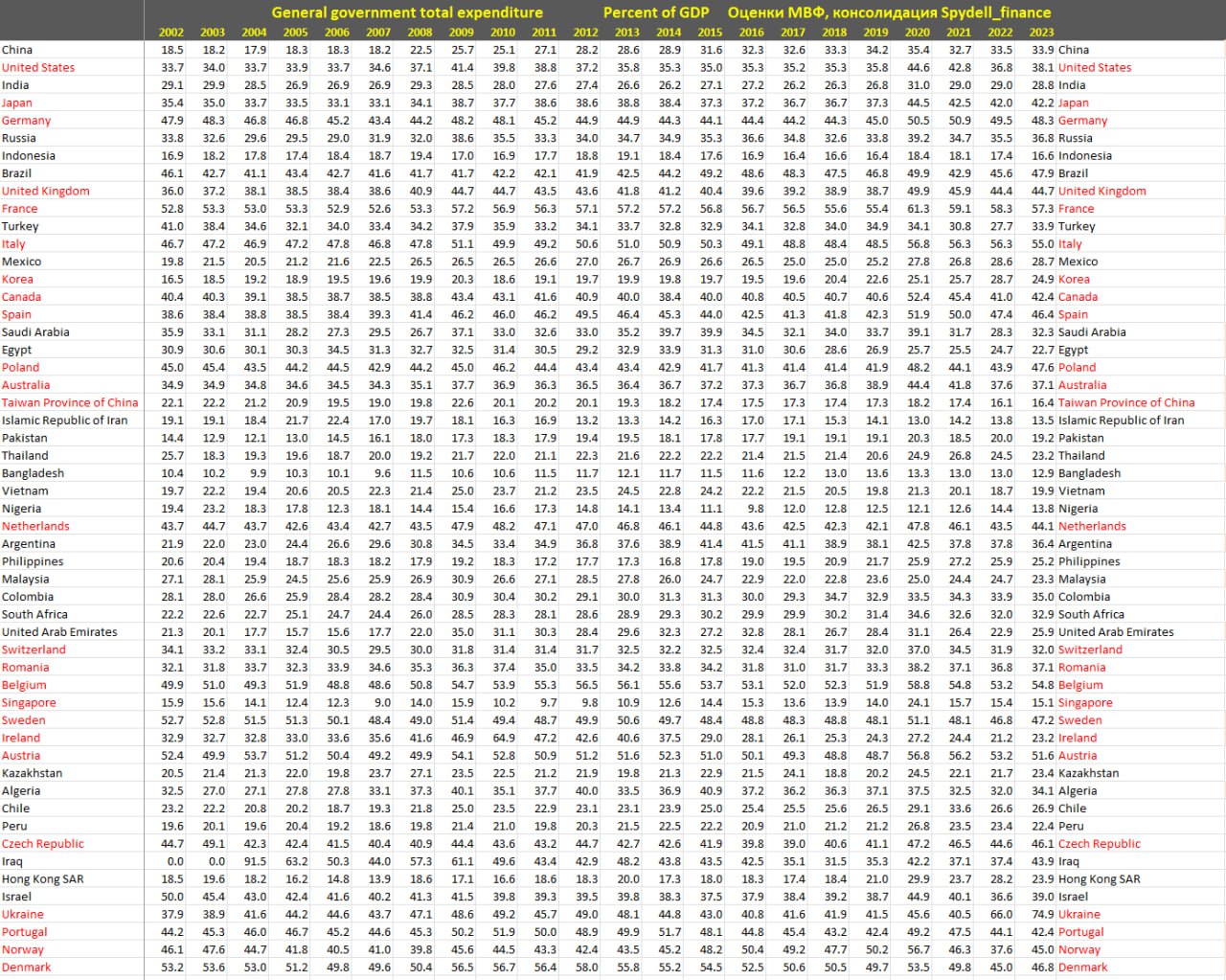Select the 2008 year column header

420,33
